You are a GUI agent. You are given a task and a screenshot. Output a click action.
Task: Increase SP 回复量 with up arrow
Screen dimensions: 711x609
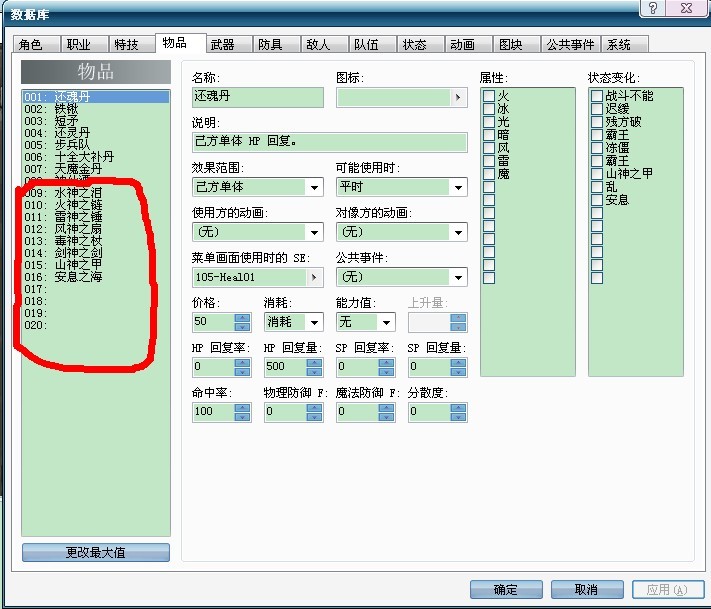tap(458, 363)
